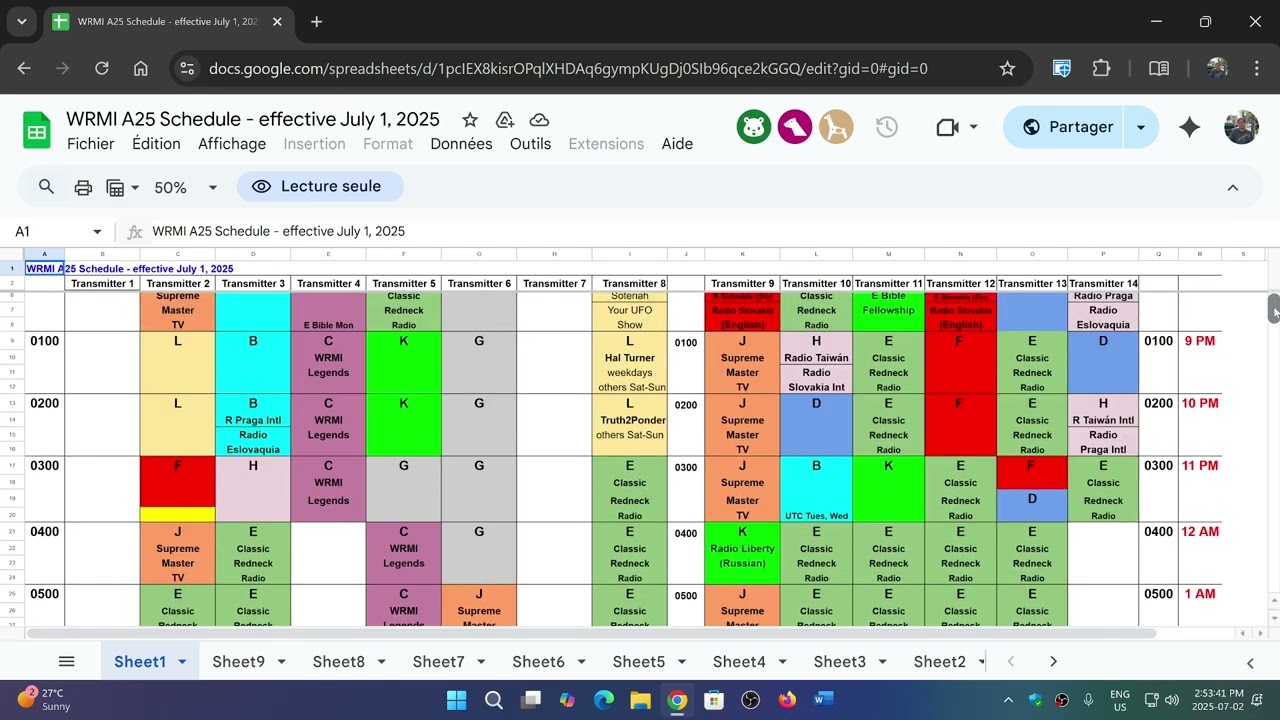The height and width of the screenshot is (720, 1280).
Task: Bookmark this page with star
Action: point(1007,68)
